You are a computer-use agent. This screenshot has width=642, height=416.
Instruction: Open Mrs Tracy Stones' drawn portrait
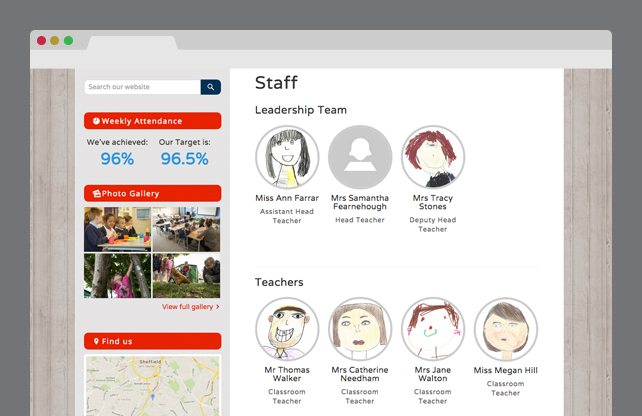tap(433, 157)
